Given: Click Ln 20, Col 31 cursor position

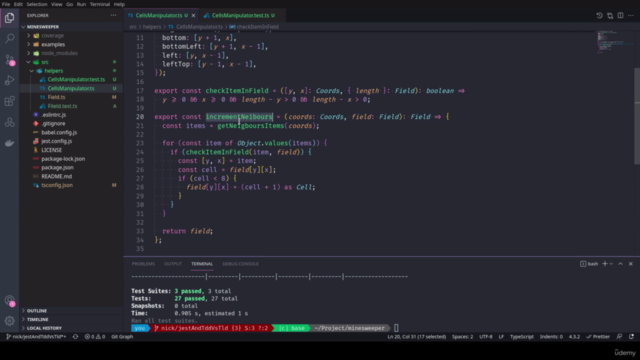Looking at the screenshot, I should (x=416, y=337).
